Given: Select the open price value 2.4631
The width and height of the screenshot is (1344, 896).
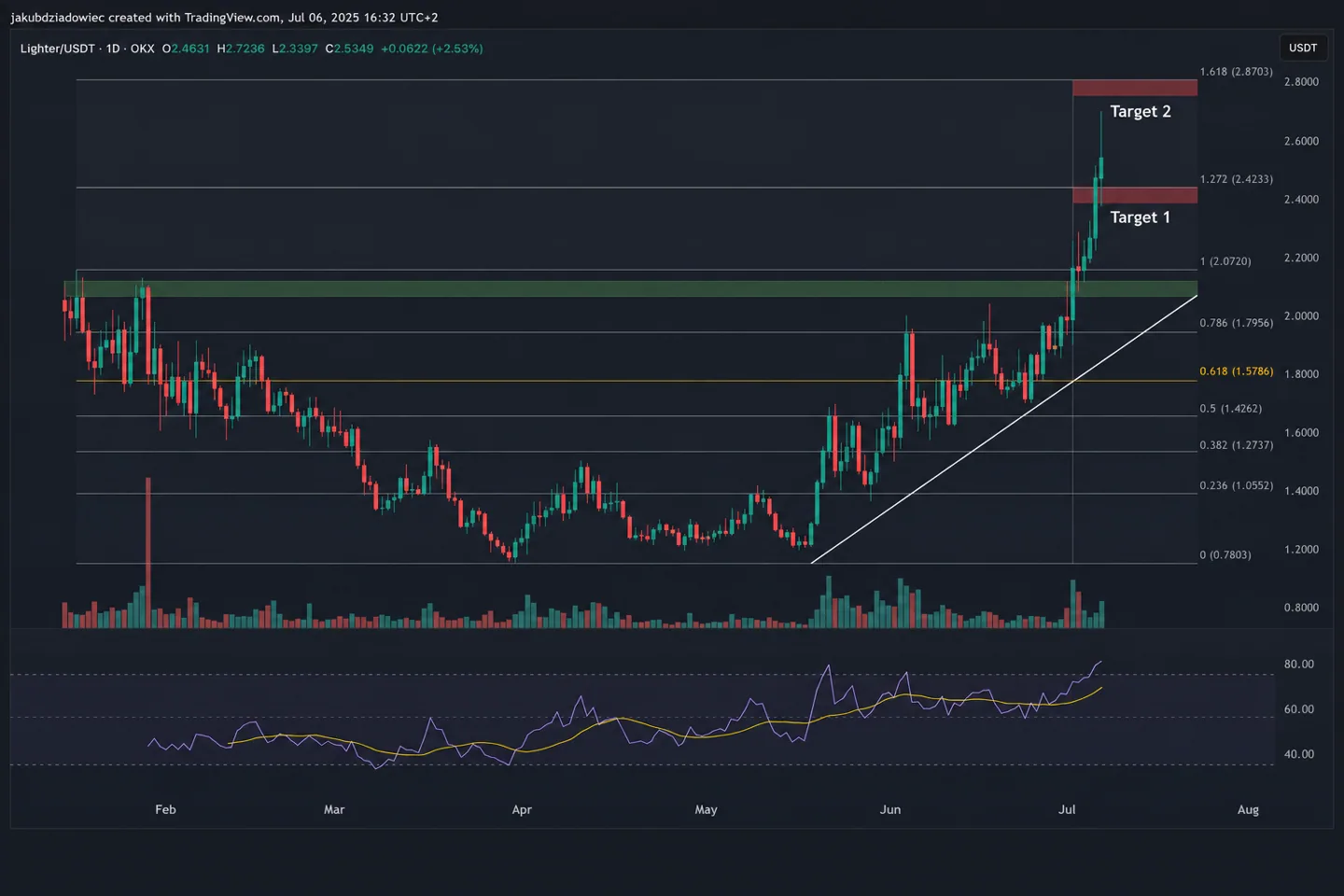Looking at the screenshot, I should point(190,49).
